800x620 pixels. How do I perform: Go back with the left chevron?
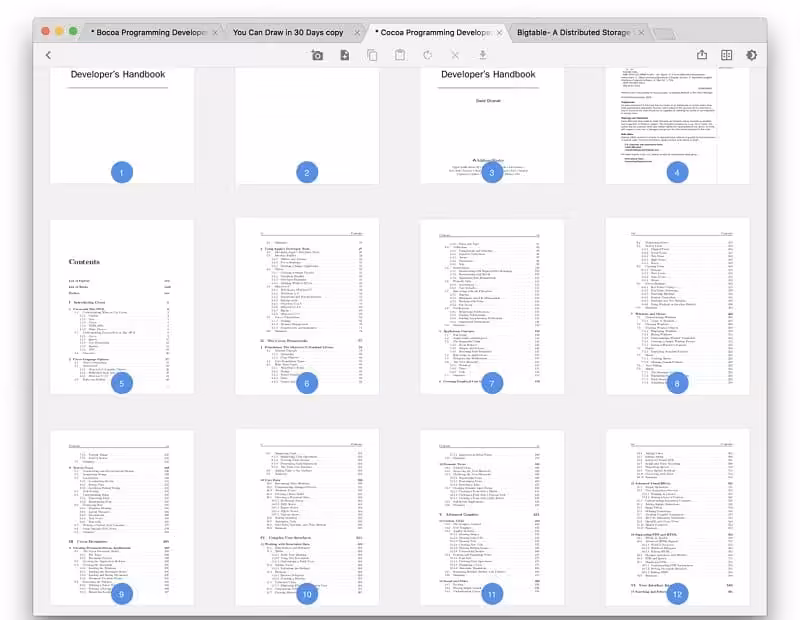click(48, 55)
